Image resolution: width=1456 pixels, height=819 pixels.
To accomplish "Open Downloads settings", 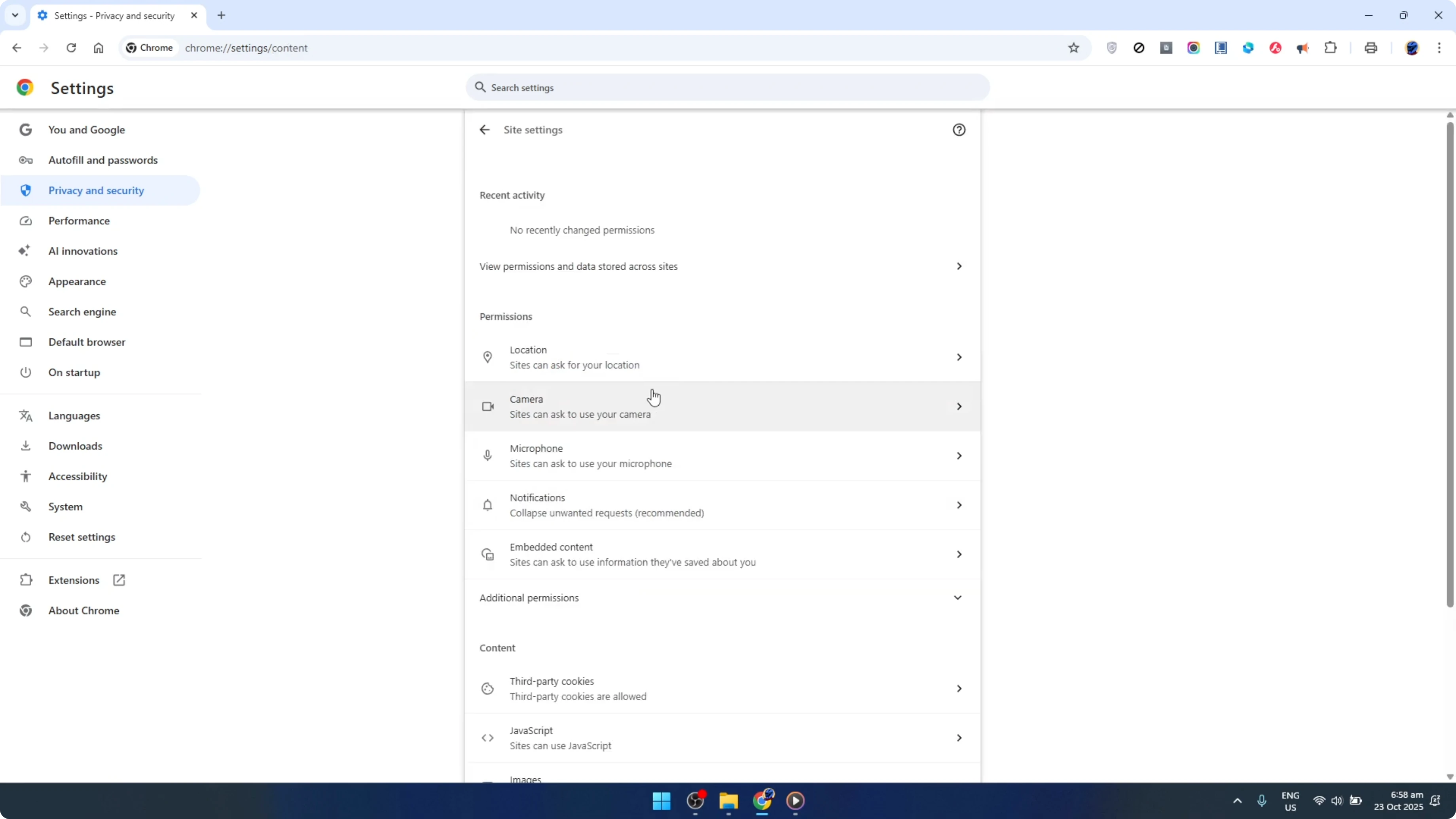I will (100, 446).
